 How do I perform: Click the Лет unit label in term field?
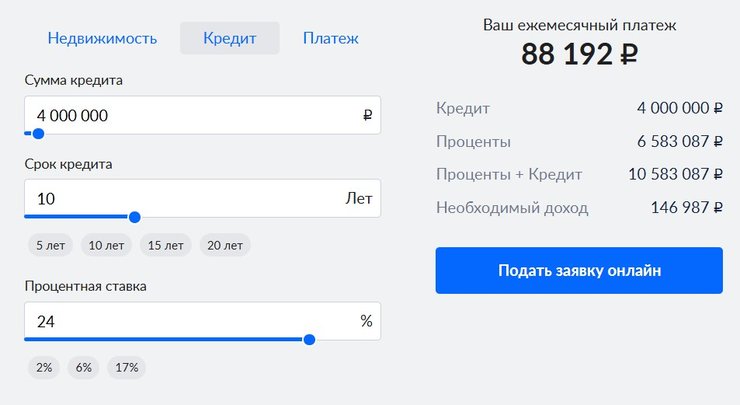pyautogui.click(x=358, y=198)
